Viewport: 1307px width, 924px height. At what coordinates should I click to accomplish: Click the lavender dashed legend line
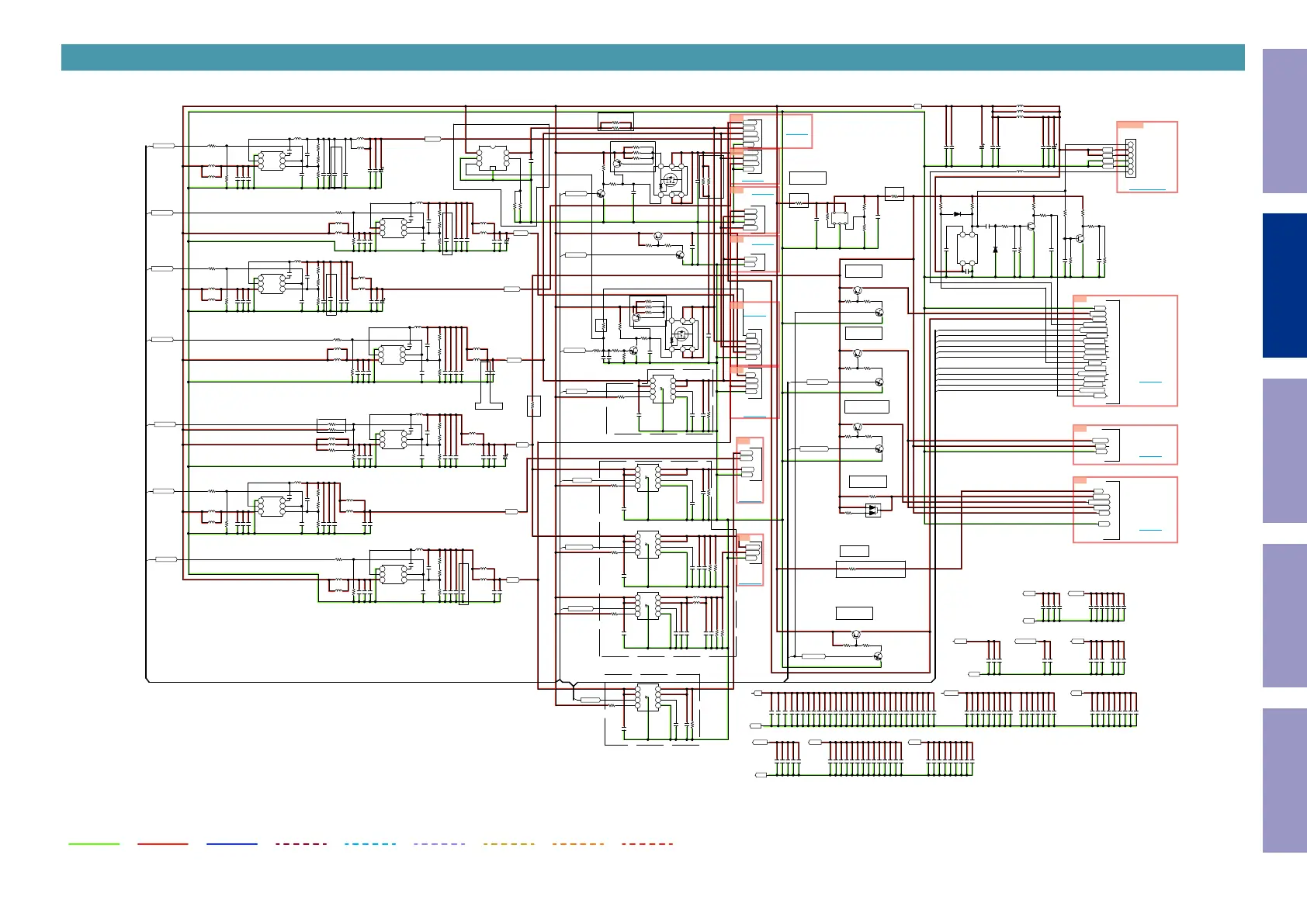coord(439,843)
